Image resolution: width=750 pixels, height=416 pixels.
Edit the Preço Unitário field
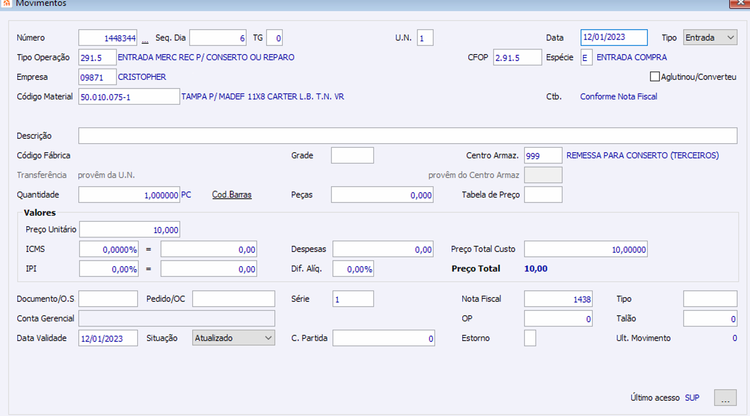(x=130, y=230)
